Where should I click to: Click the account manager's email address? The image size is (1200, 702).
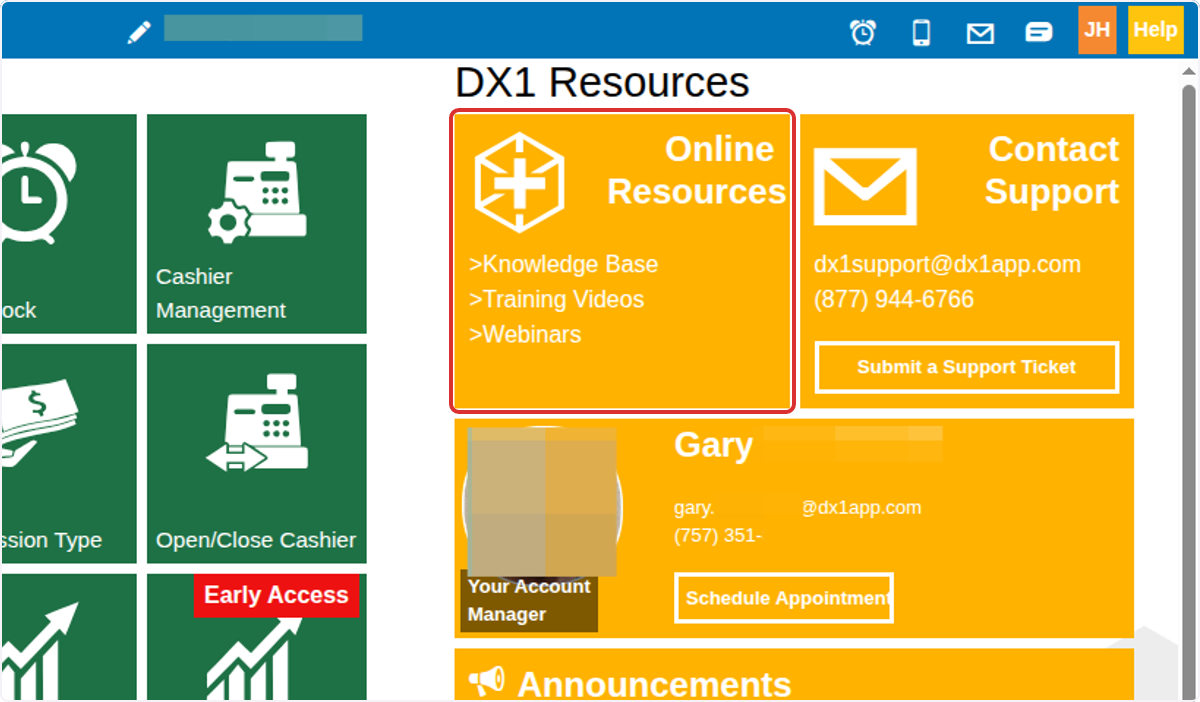tap(798, 508)
